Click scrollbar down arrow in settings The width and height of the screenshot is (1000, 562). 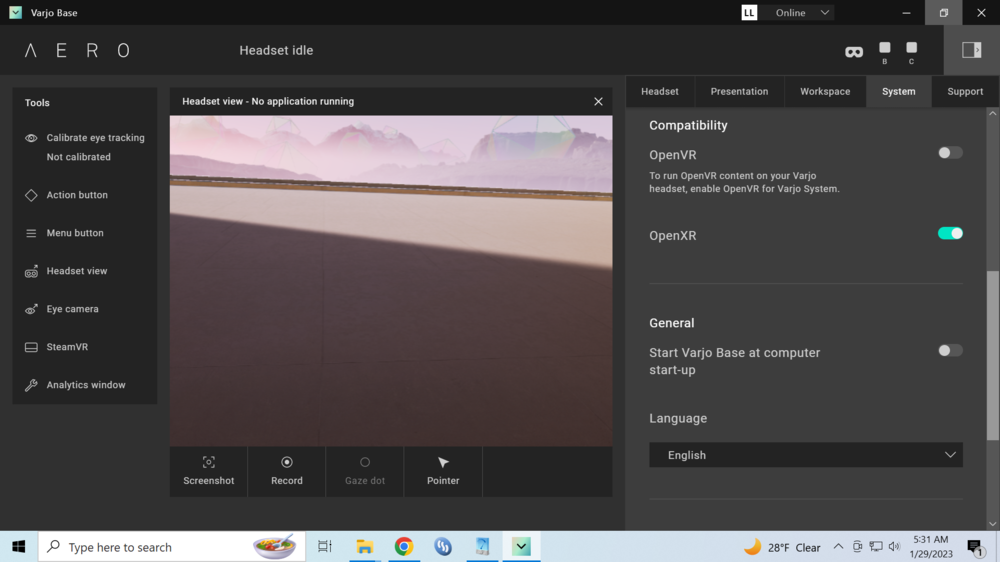point(992,524)
